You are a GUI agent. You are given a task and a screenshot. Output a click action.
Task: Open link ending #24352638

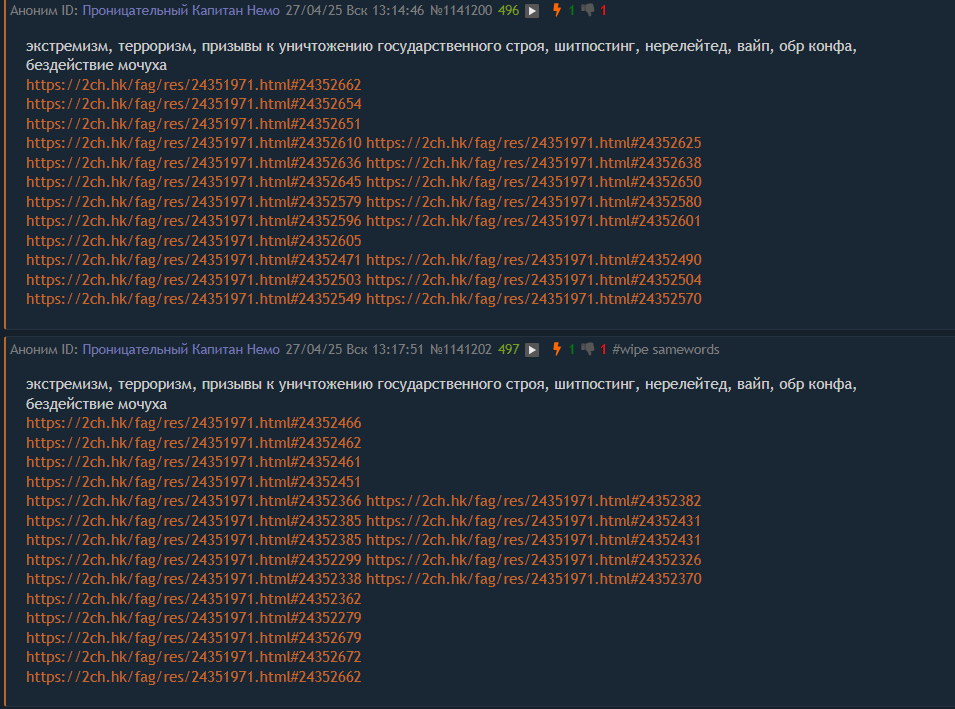[x=534, y=163]
